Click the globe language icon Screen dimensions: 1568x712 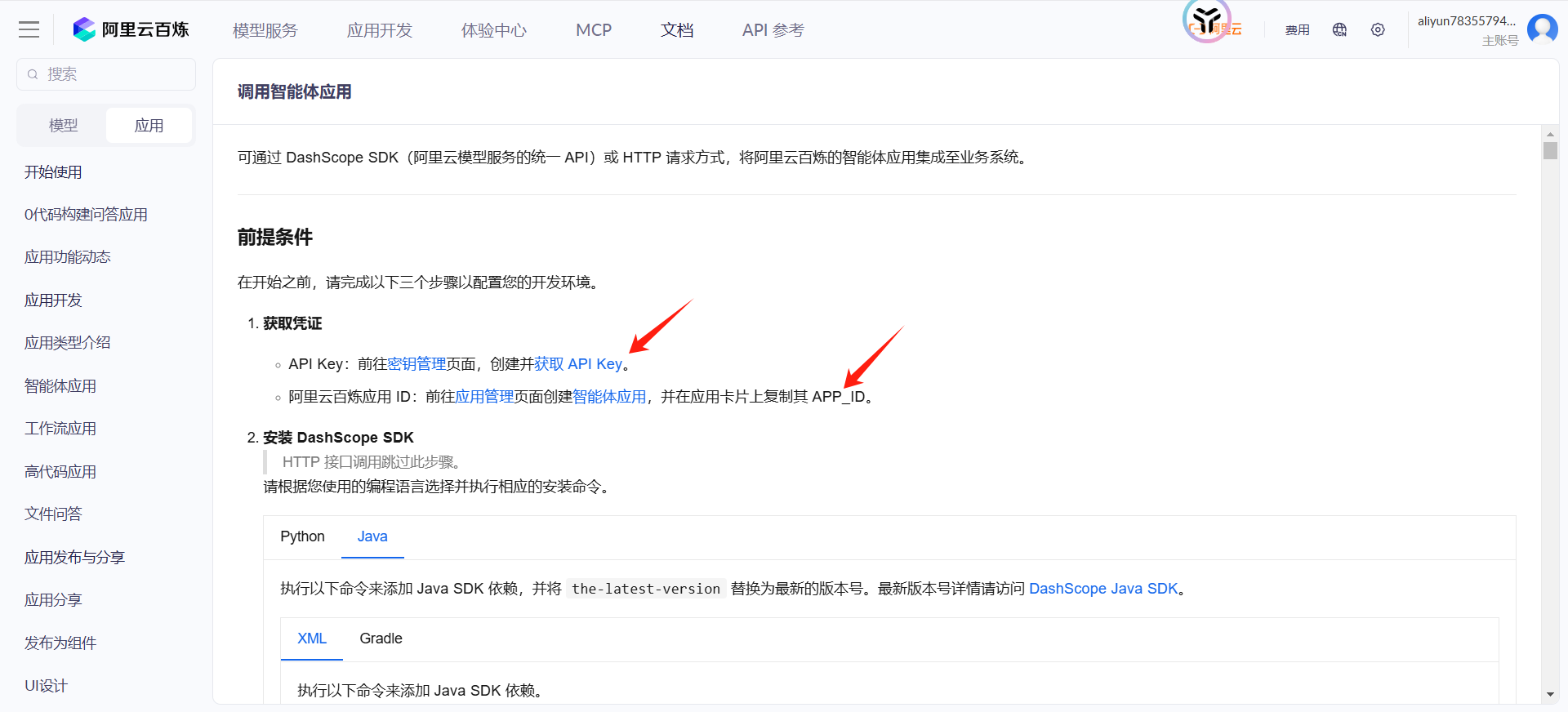click(x=1339, y=30)
